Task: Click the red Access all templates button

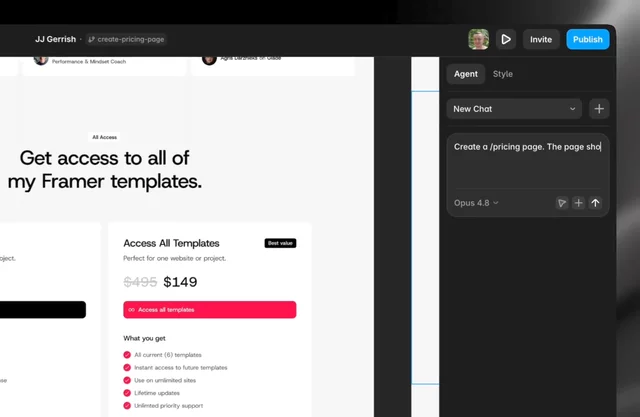Action: (210, 310)
